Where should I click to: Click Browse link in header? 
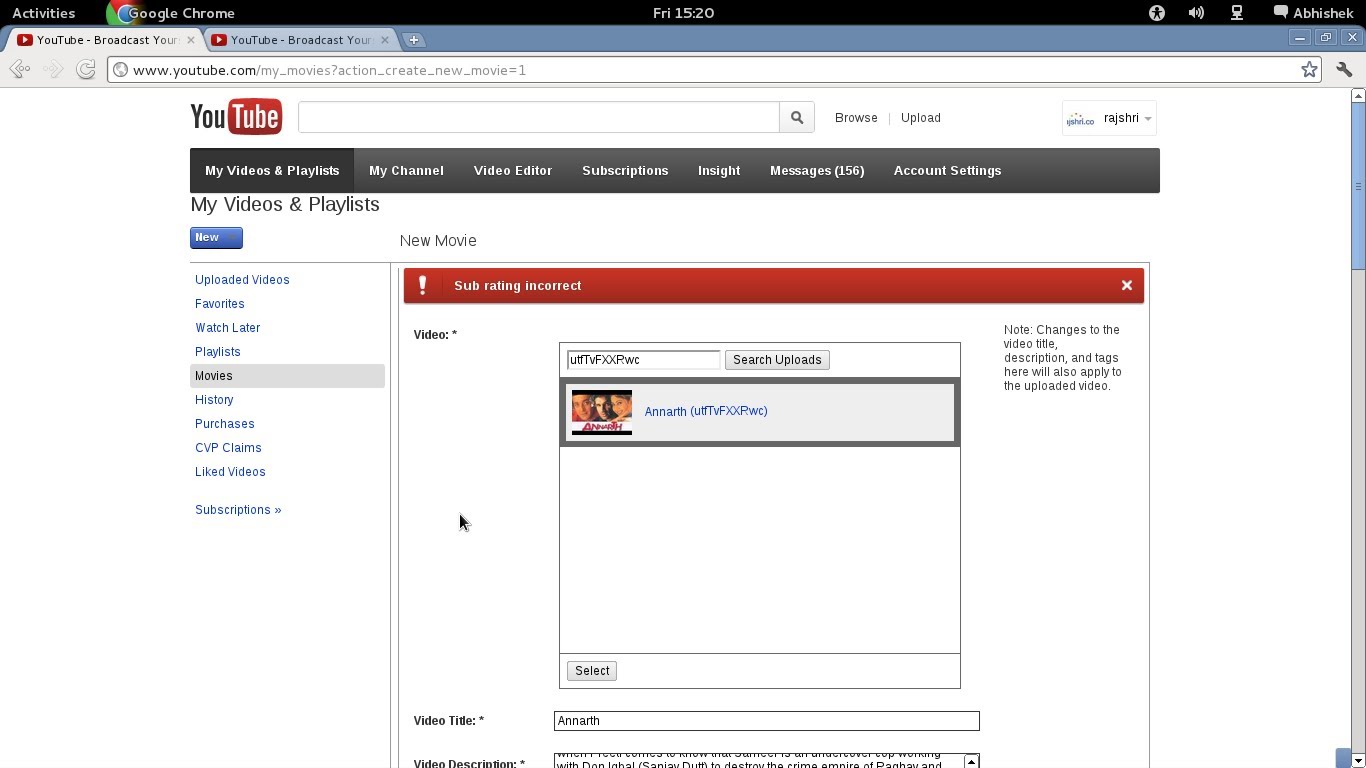856,118
